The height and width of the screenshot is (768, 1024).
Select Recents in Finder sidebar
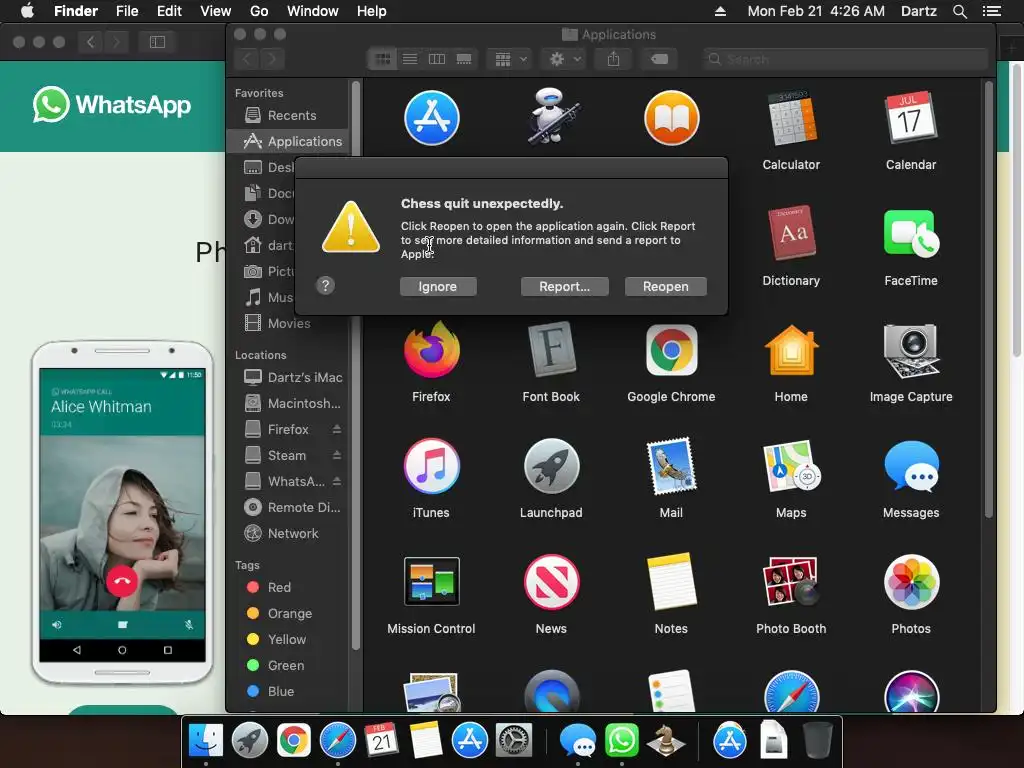pos(288,116)
